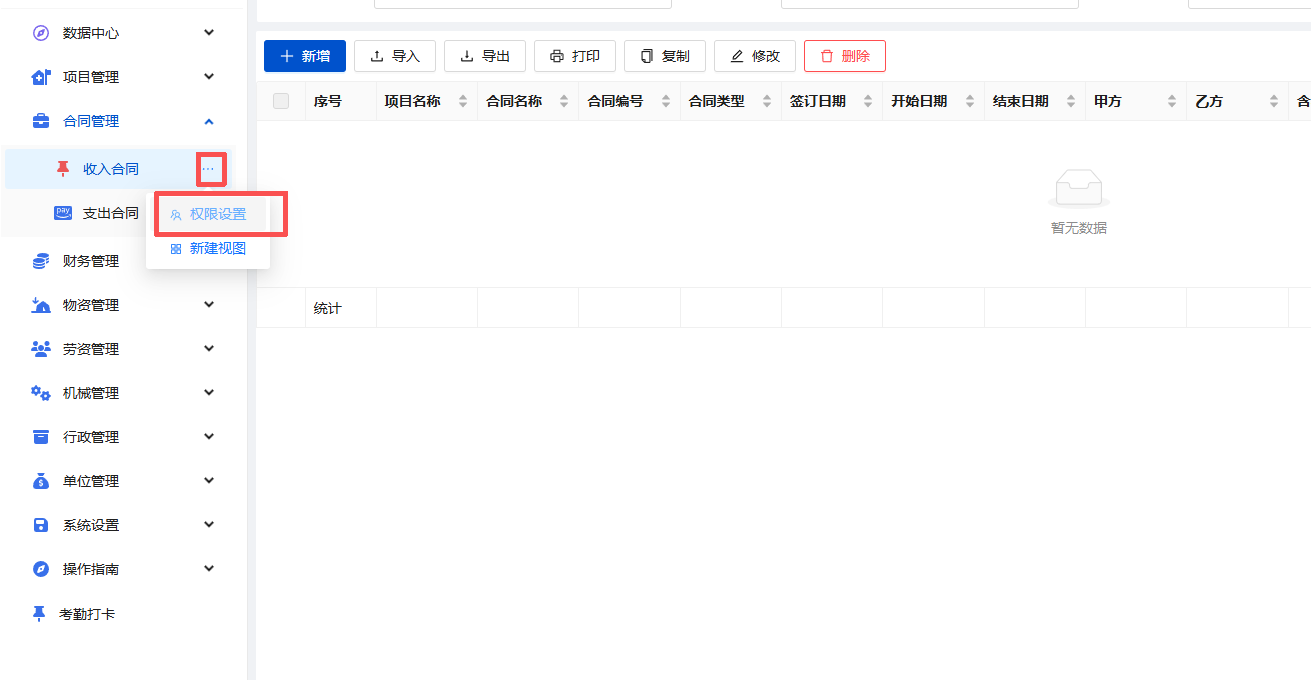Click the 机械管理 gears icon
This screenshot has width=1311, height=680.
(x=39, y=392)
